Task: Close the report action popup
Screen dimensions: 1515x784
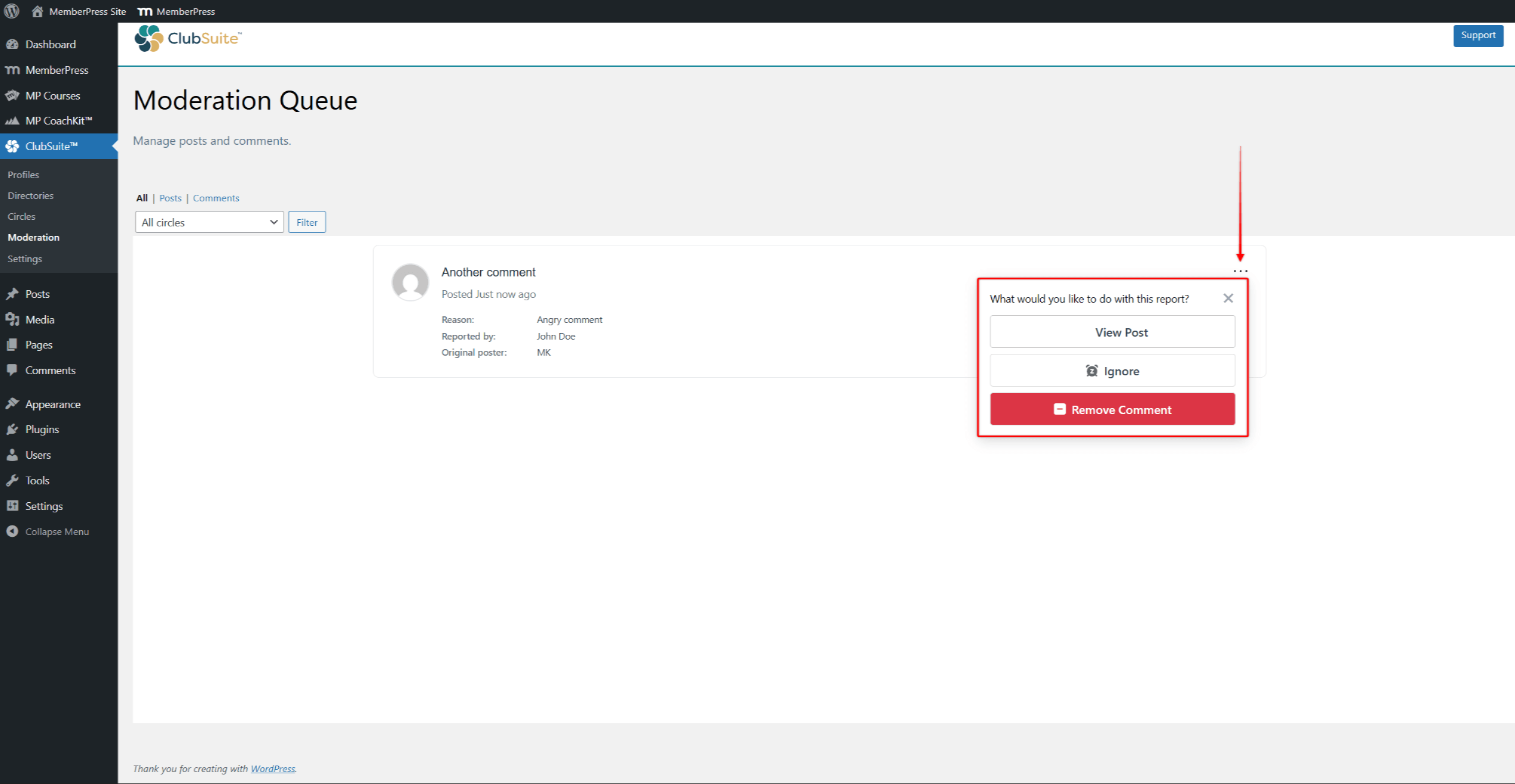Action: (1228, 298)
